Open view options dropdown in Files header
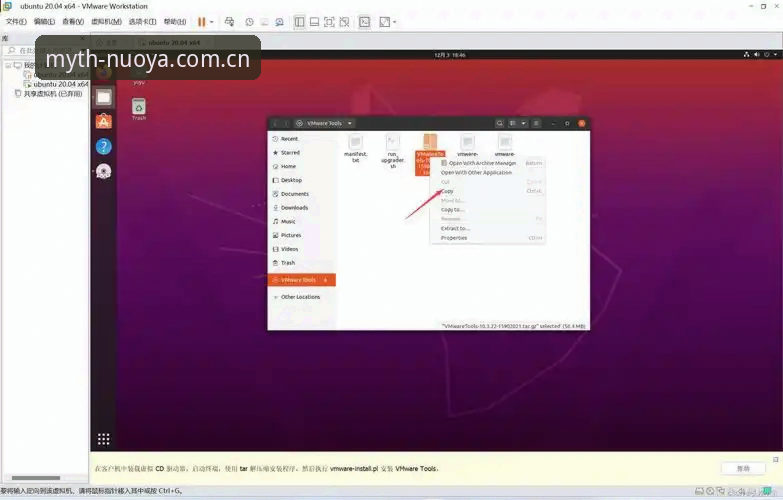This screenshot has height=500, width=783. [523, 123]
